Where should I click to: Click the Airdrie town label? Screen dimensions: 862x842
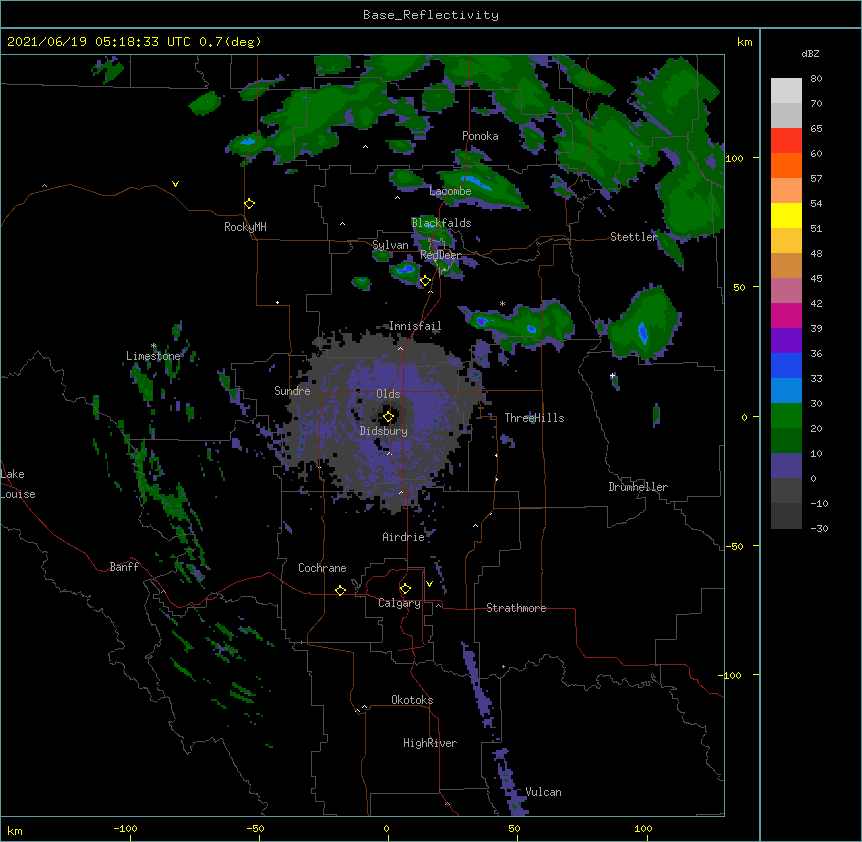tap(404, 537)
